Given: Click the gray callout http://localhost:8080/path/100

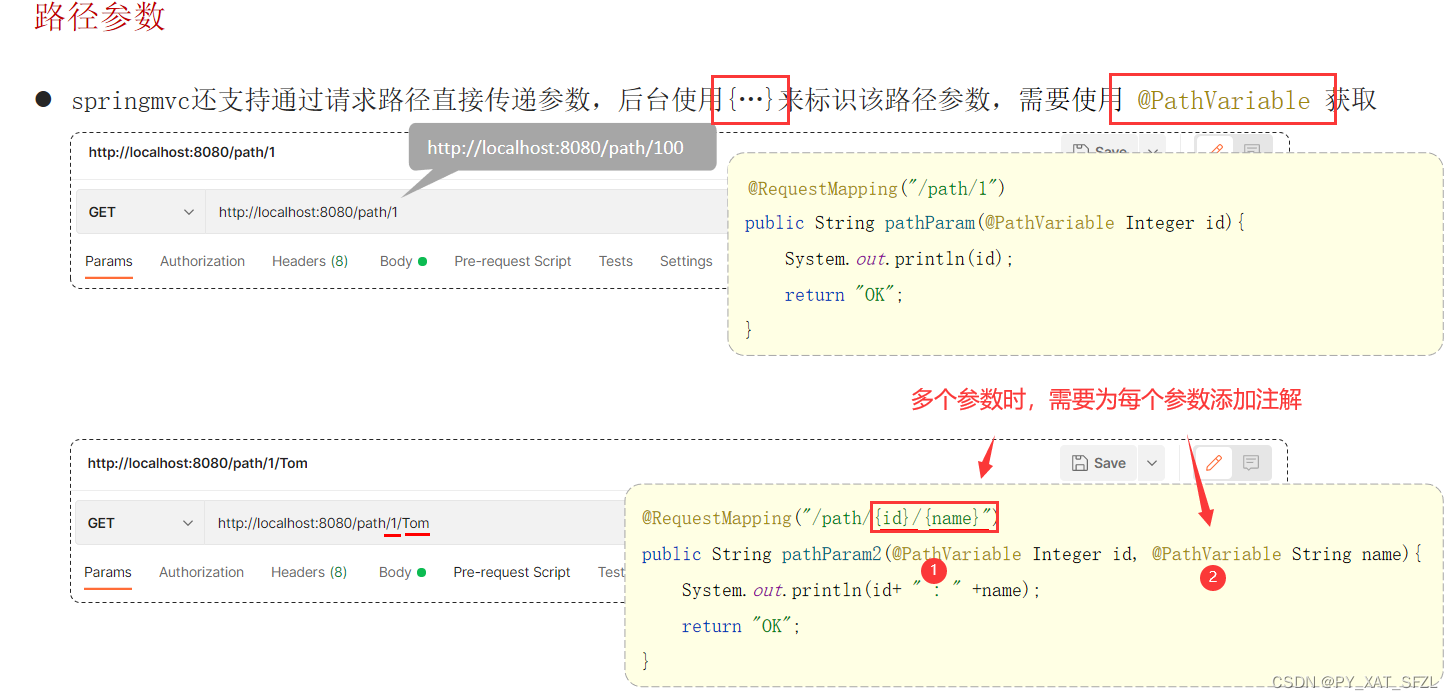Looking at the screenshot, I should point(563,148).
